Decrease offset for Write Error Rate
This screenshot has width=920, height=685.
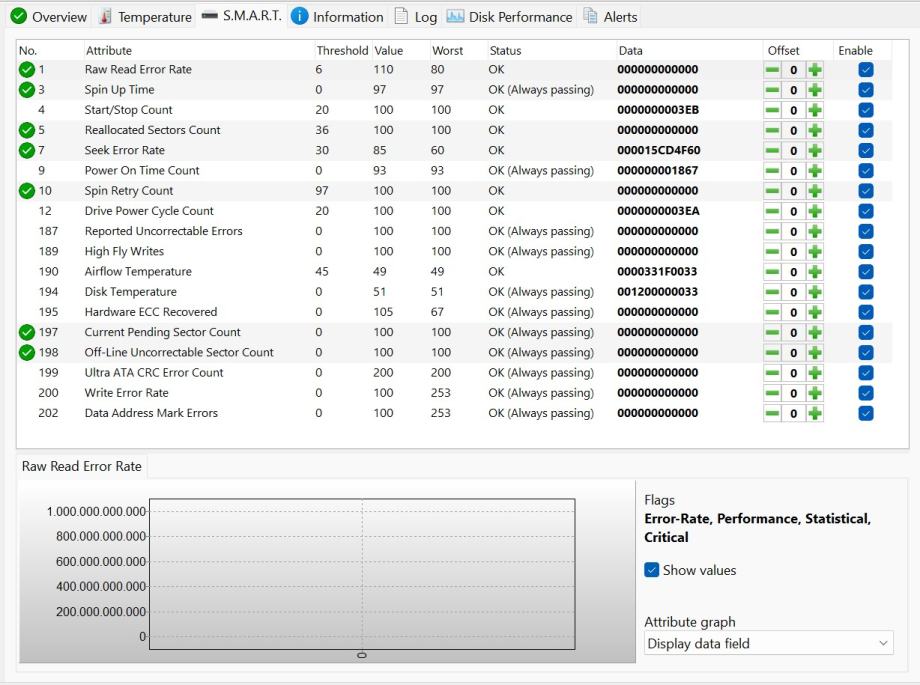coord(772,393)
